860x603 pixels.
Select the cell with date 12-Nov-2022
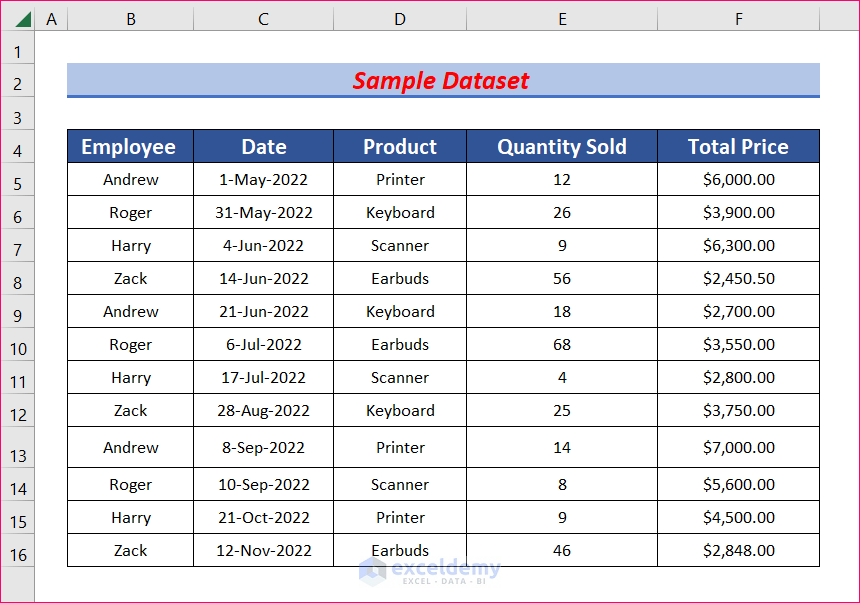pyautogui.click(x=263, y=550)
